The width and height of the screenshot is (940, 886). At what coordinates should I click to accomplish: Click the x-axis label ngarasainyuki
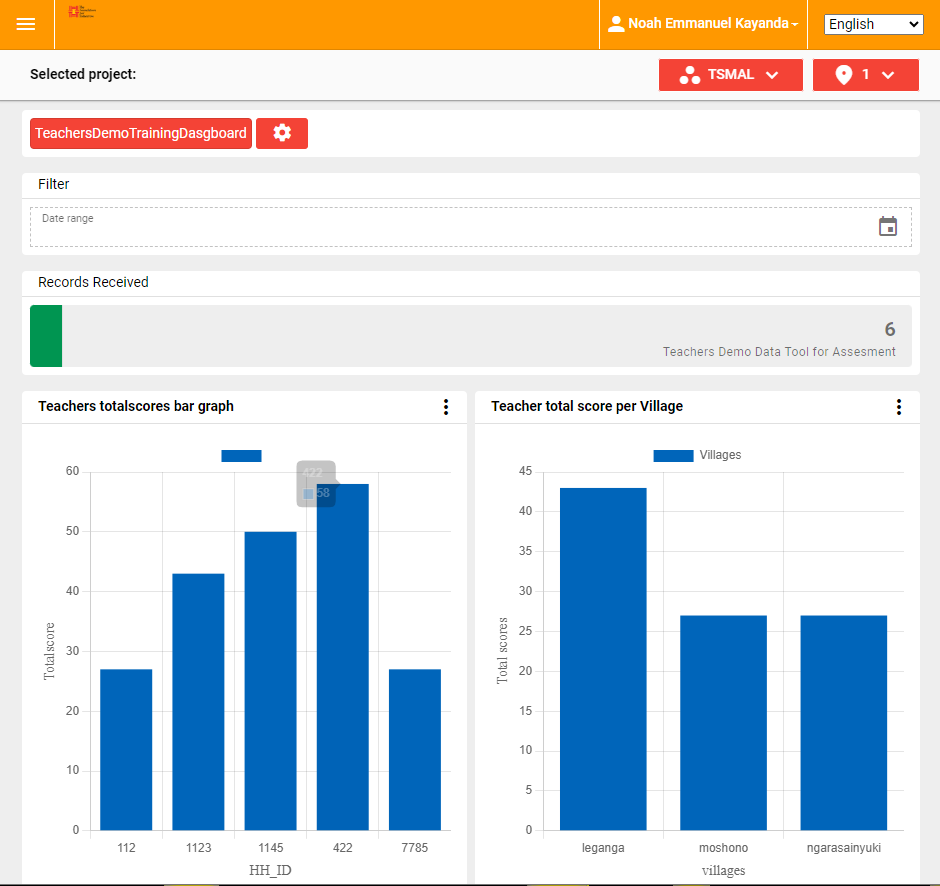click(x=843, y=848)
